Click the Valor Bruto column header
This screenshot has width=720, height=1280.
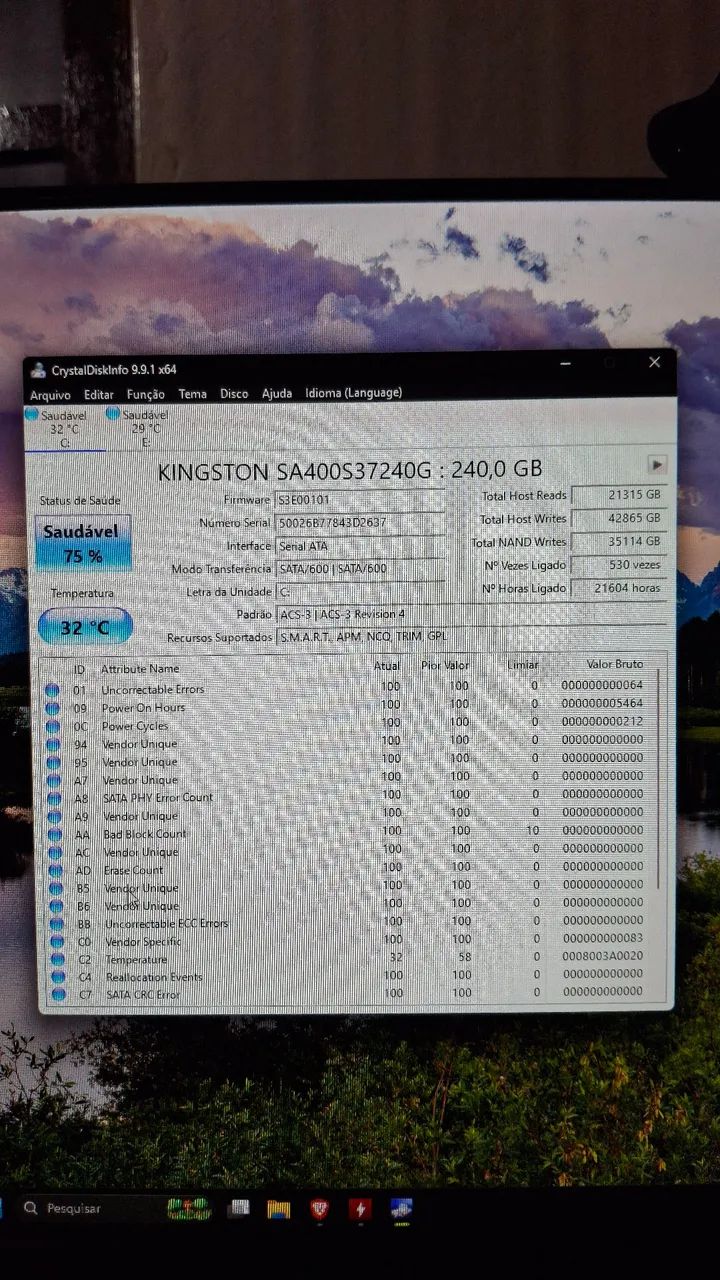615,664
